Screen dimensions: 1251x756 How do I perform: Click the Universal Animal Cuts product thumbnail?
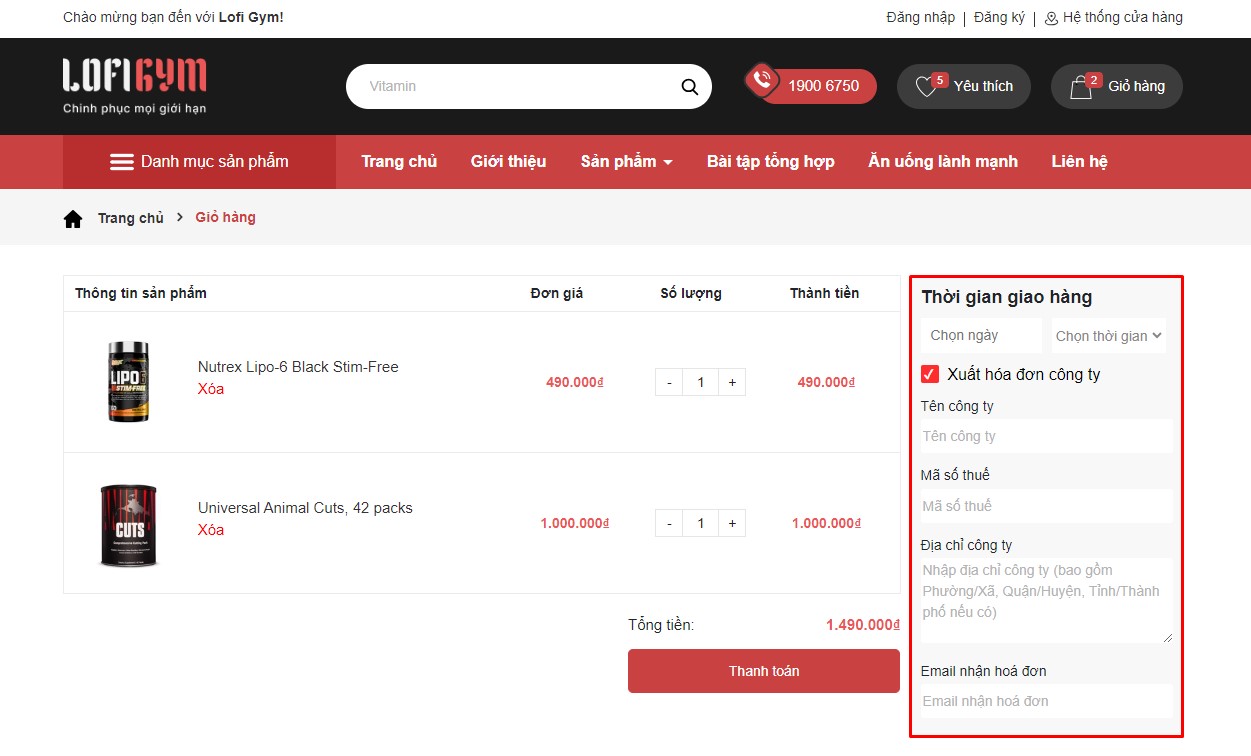point(129,524)
